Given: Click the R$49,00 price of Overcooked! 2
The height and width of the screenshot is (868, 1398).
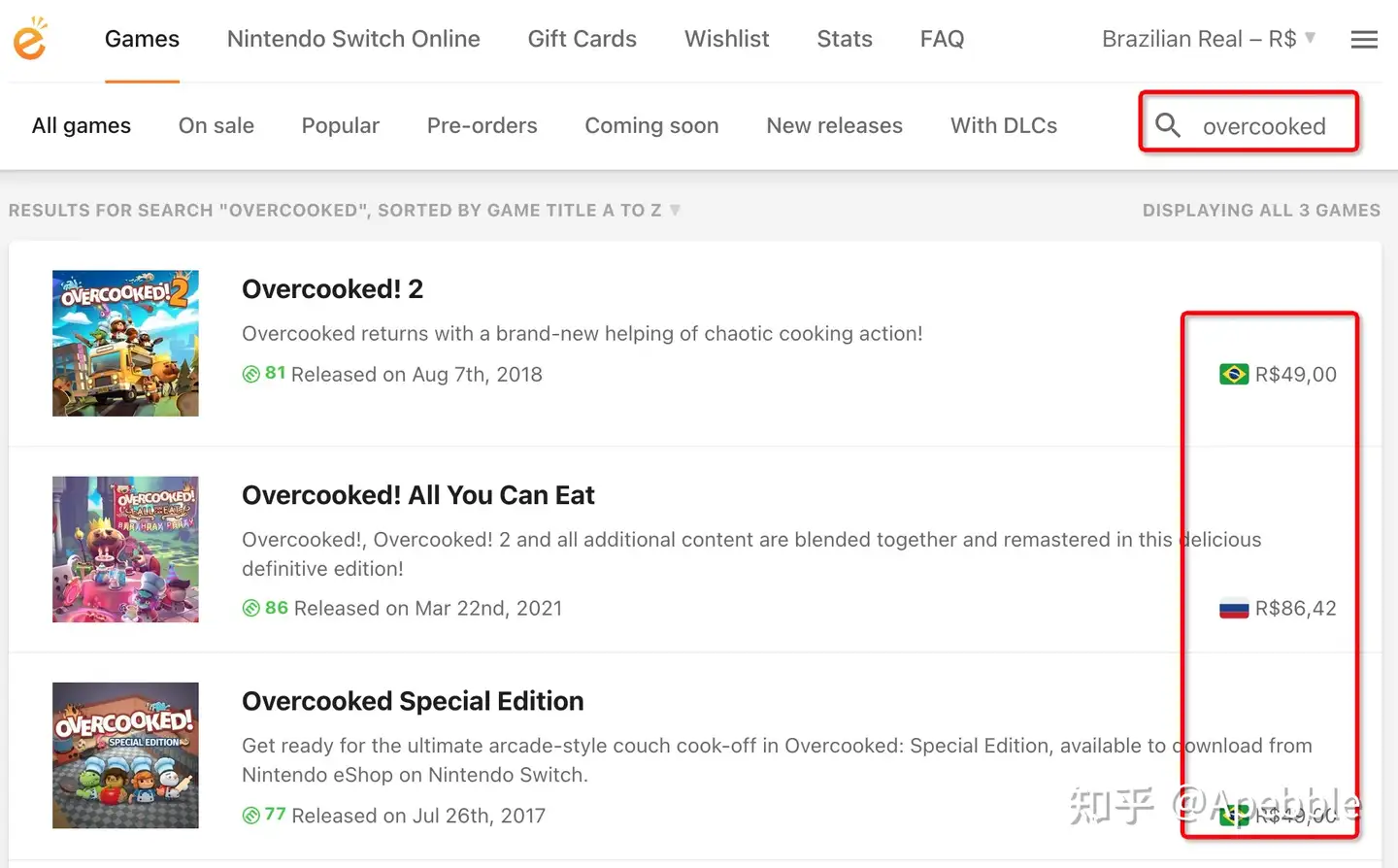Looking at the screenshot, I should point(1296,374).
